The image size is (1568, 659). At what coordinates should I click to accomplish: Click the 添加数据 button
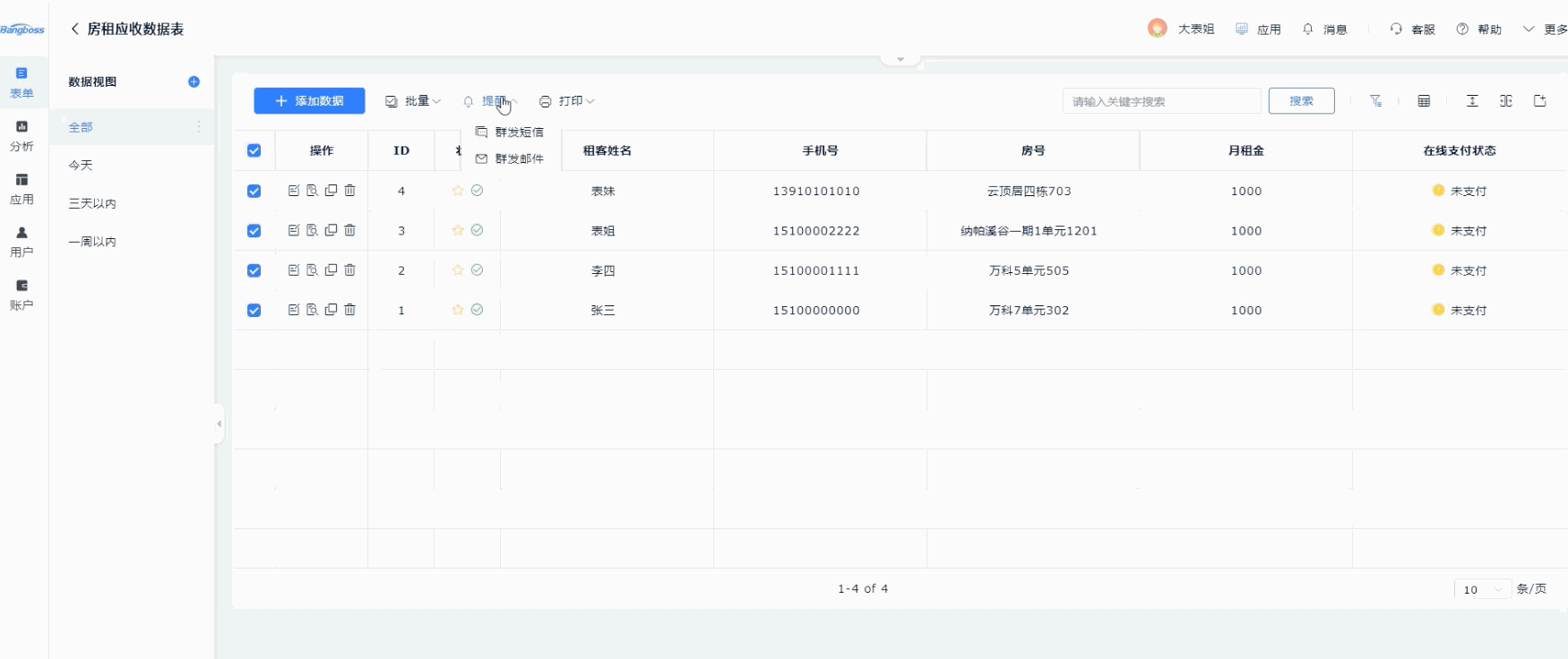(x=309, y=101)
